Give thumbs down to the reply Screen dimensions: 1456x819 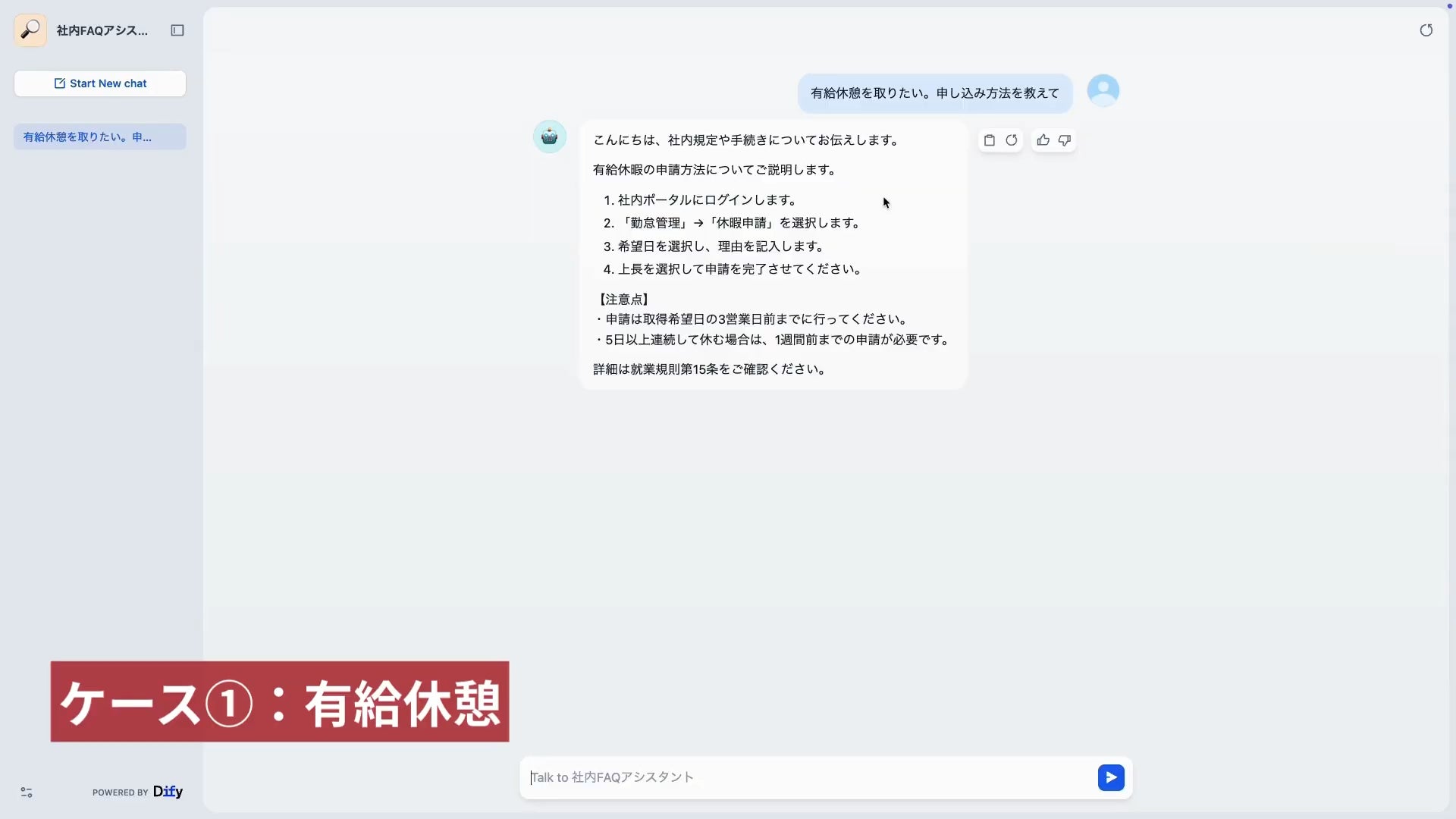tap(1065, 140)
